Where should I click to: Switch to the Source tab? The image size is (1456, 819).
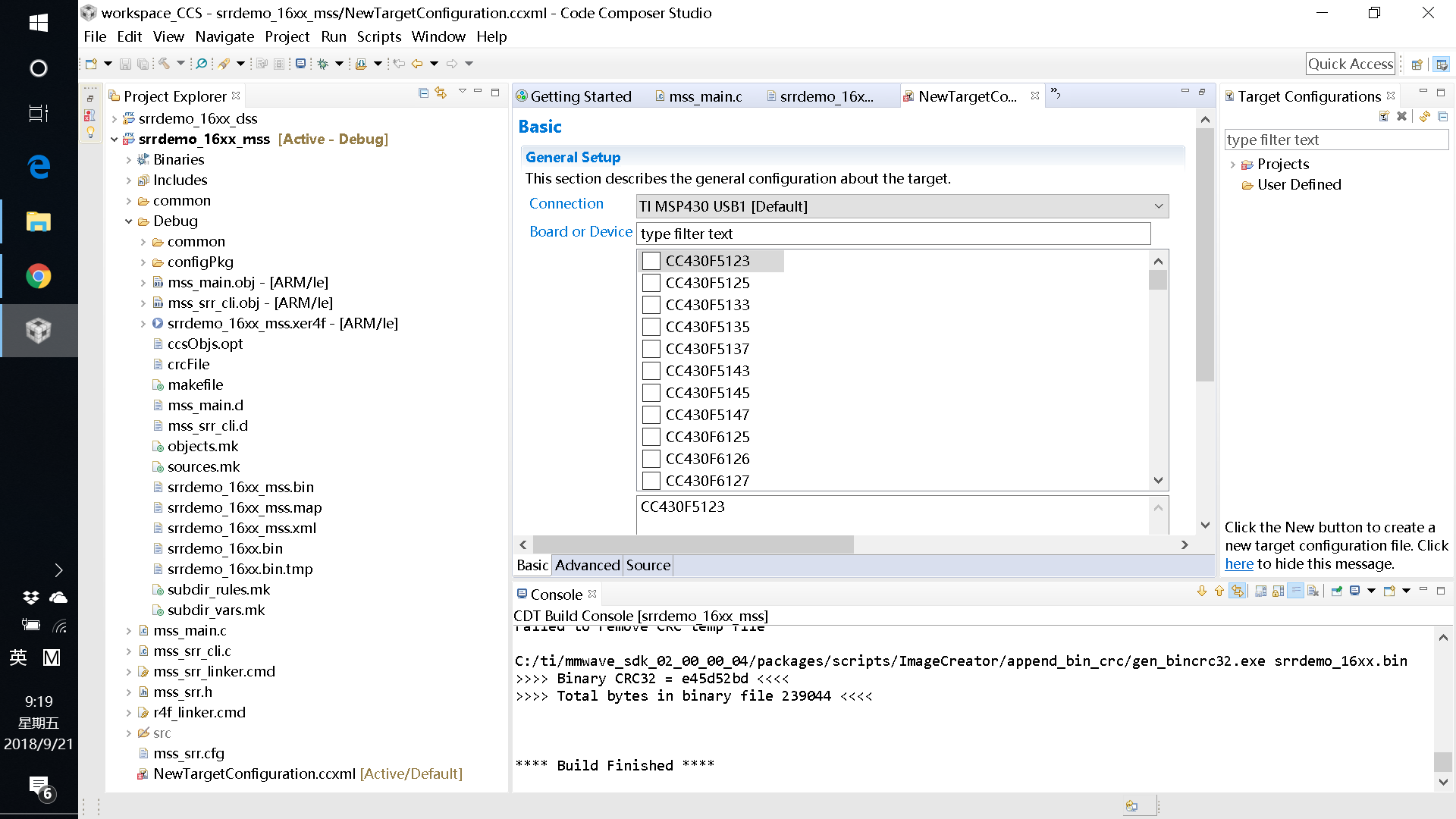(x=648, y=565)
